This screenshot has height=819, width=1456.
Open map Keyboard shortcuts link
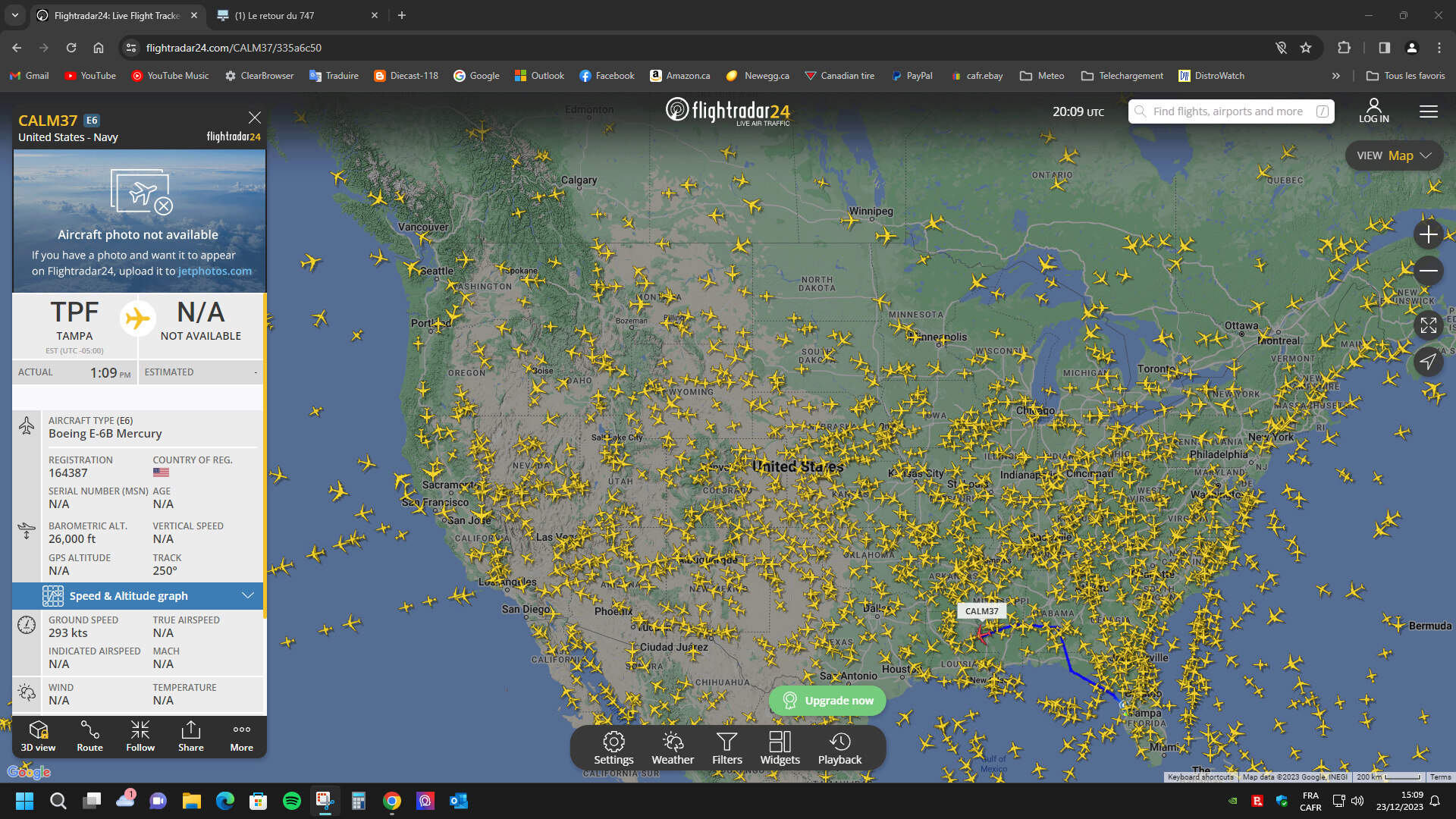(x=1200, y=777)
